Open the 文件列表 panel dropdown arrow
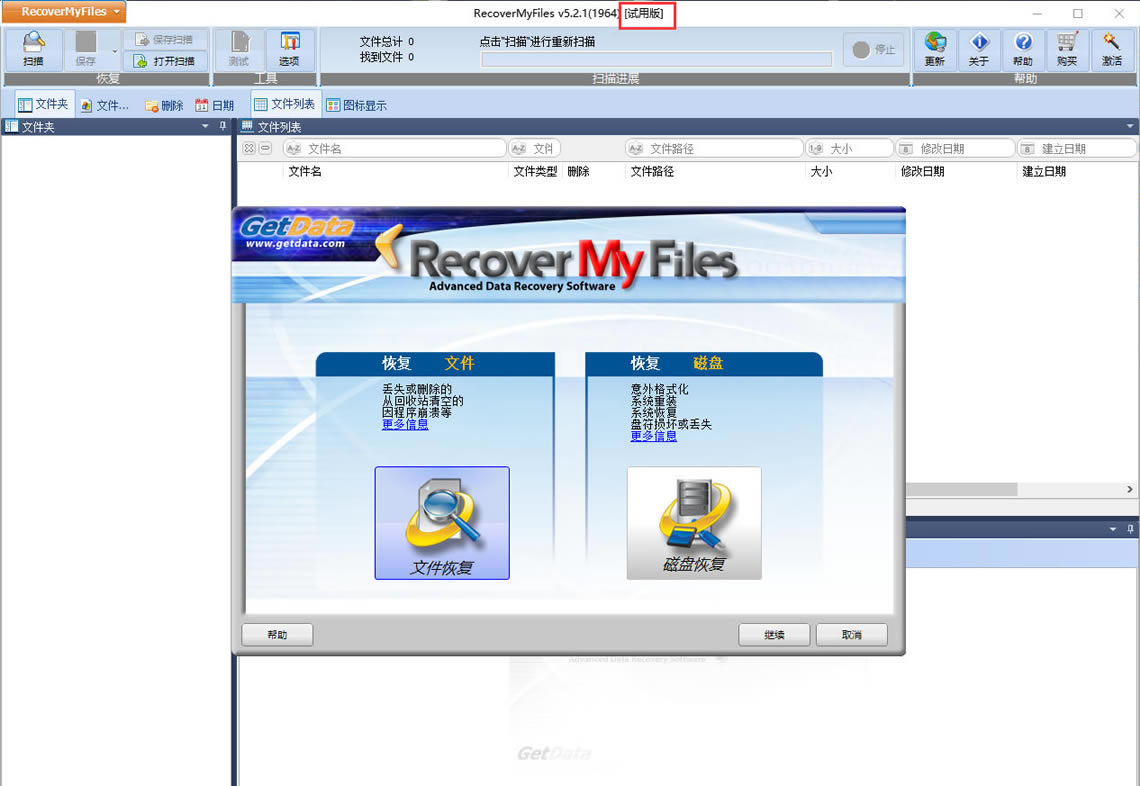 (1129, 126)
